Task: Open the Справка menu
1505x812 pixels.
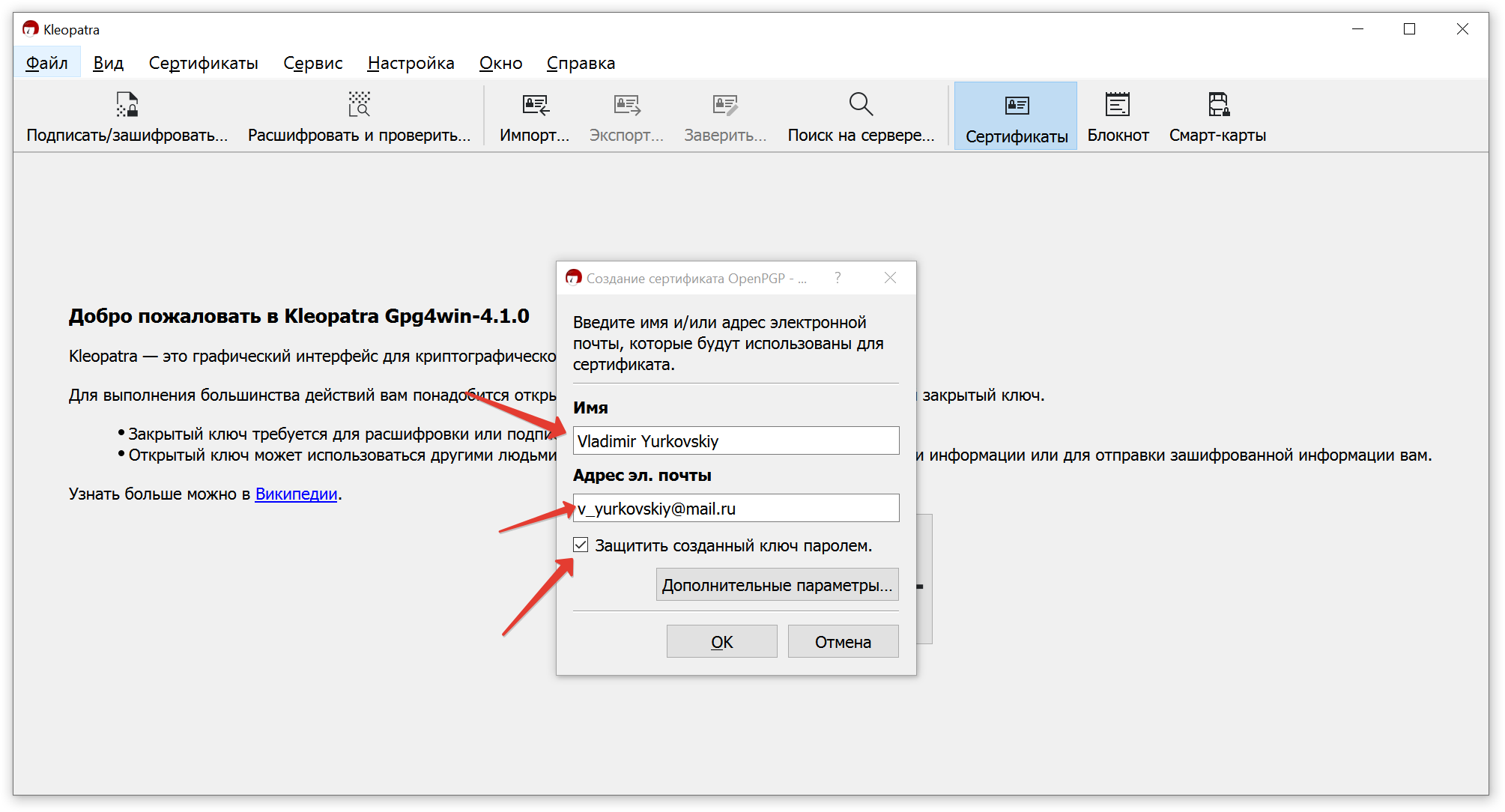Action: pos(581,63)
